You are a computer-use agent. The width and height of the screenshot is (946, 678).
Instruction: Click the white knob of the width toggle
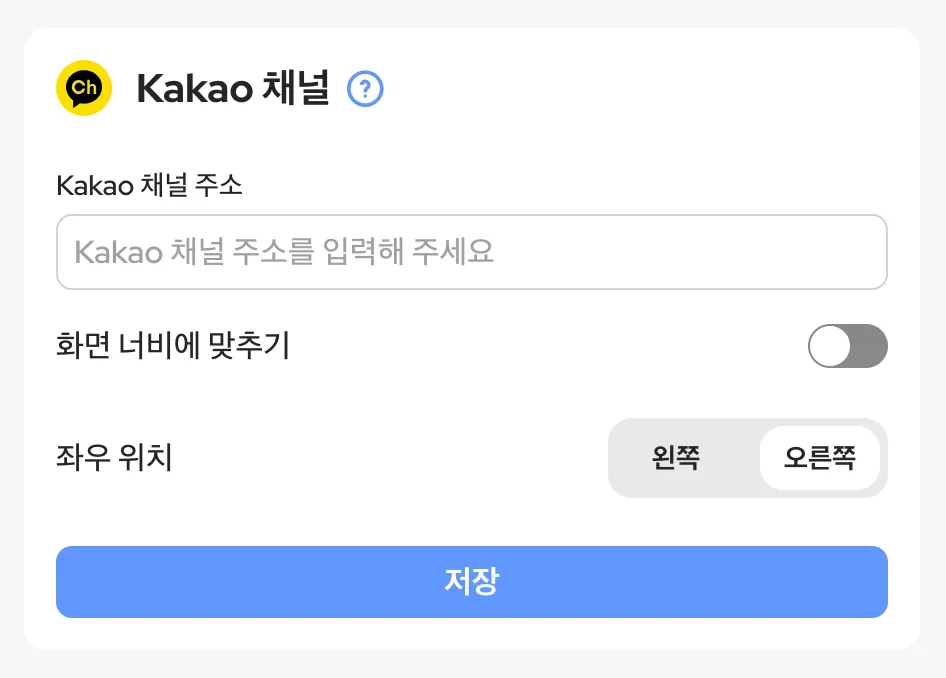[x=831, y=346]
